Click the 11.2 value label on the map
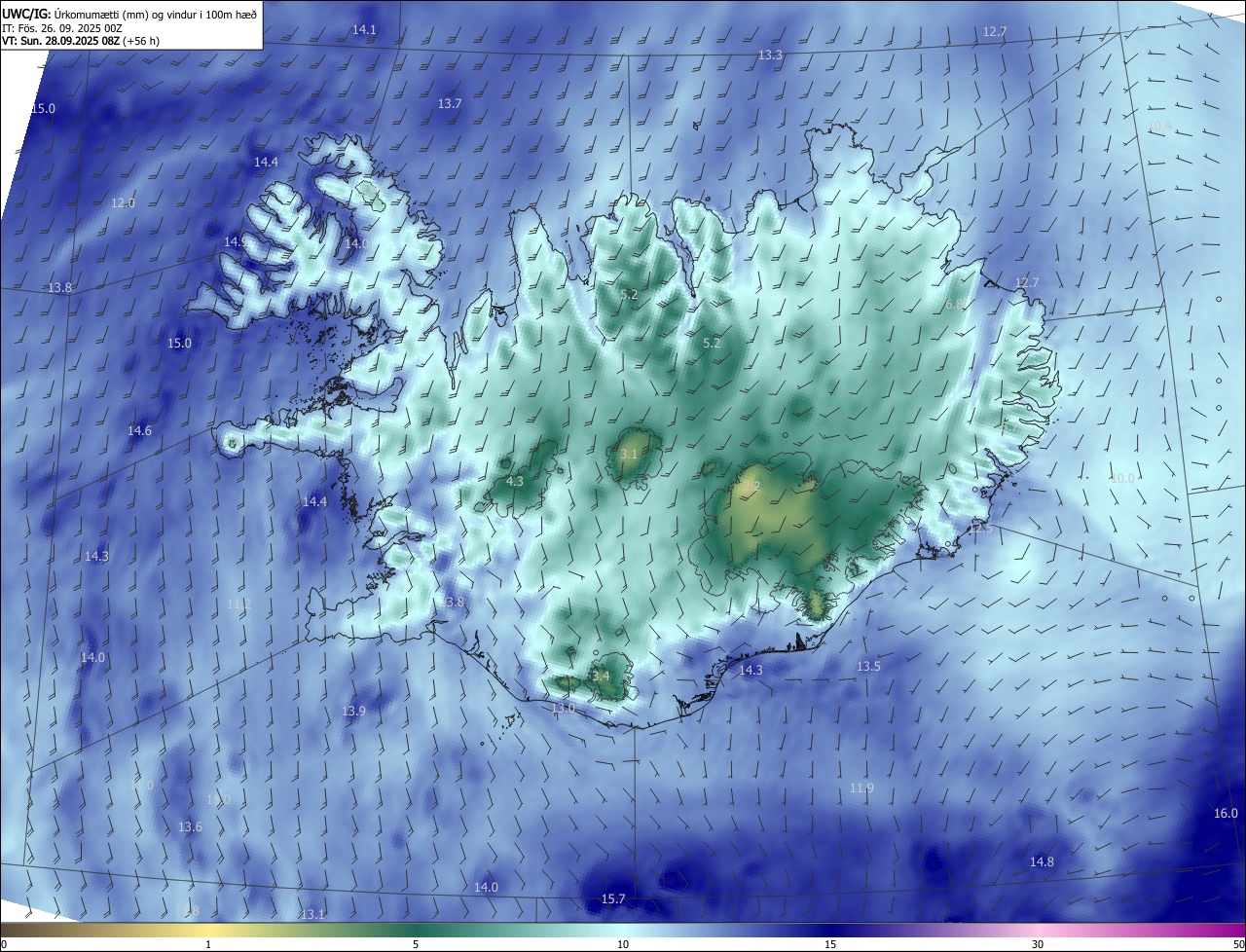1246x952 pixels. (x=238, y=604)
